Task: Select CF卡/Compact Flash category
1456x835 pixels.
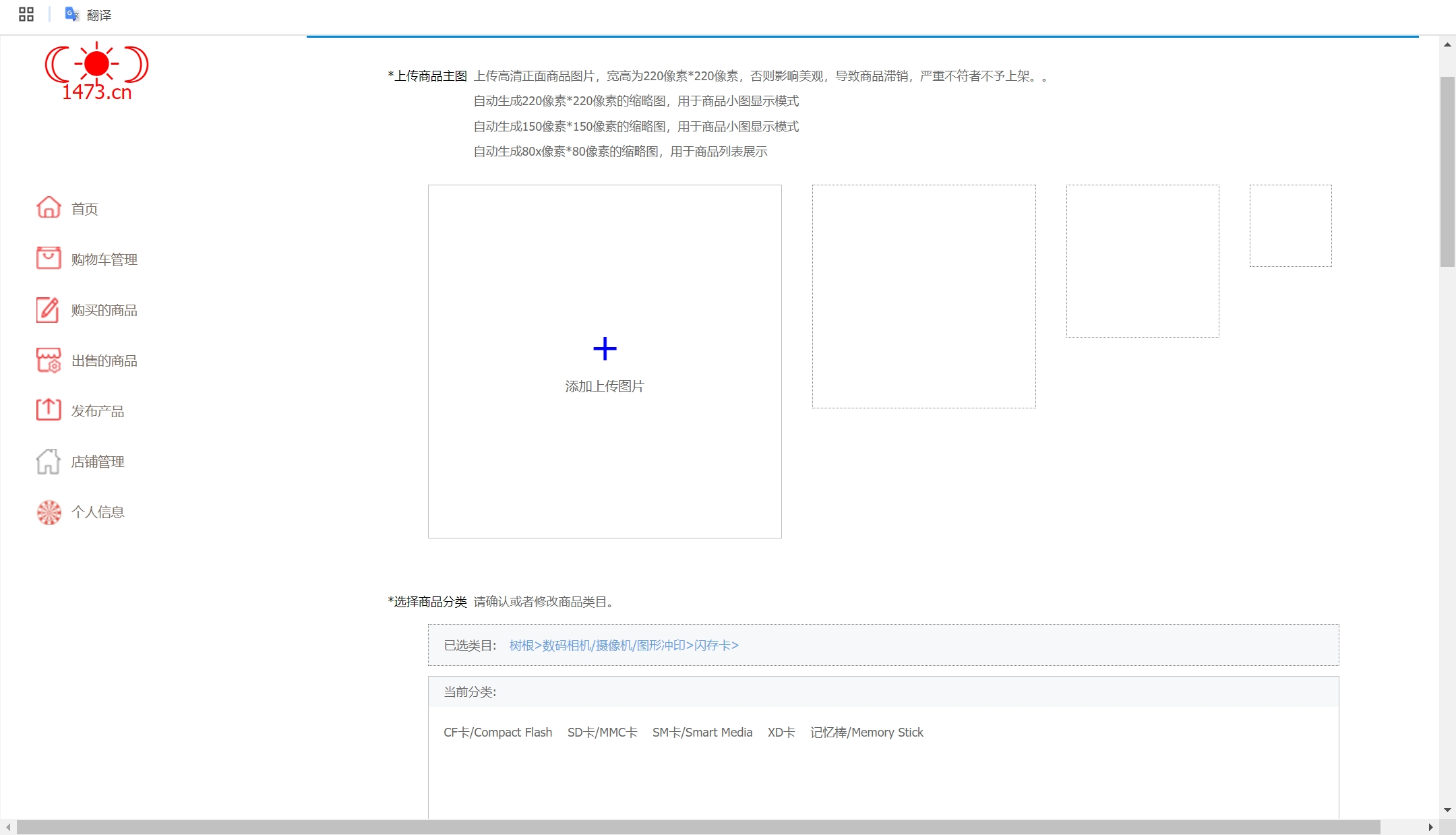Action: pos(497,733)
